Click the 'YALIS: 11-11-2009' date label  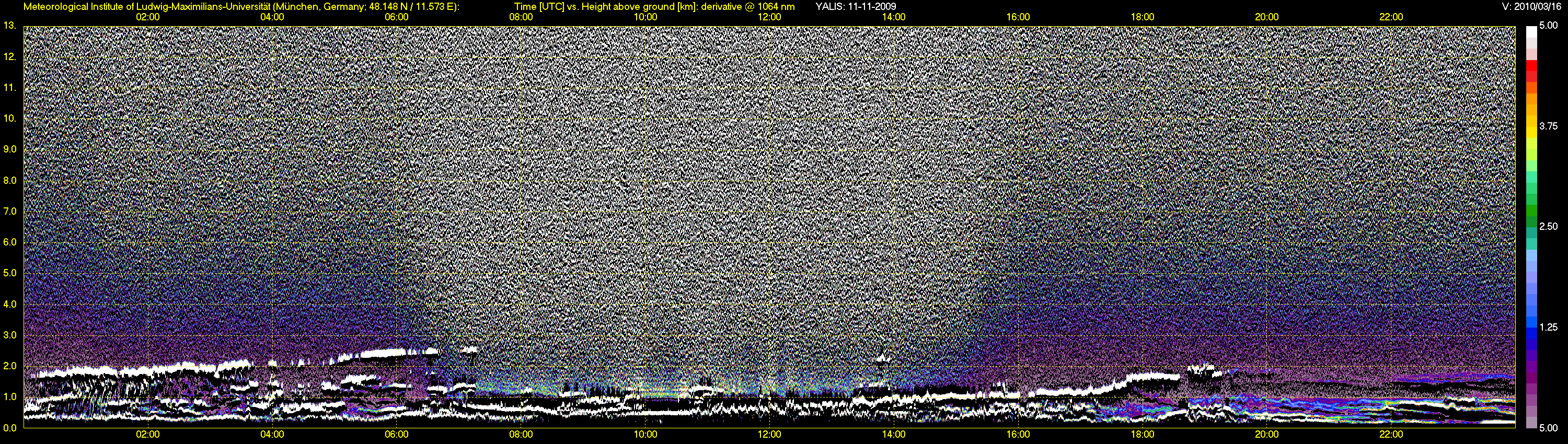click(x=855, y=7)
